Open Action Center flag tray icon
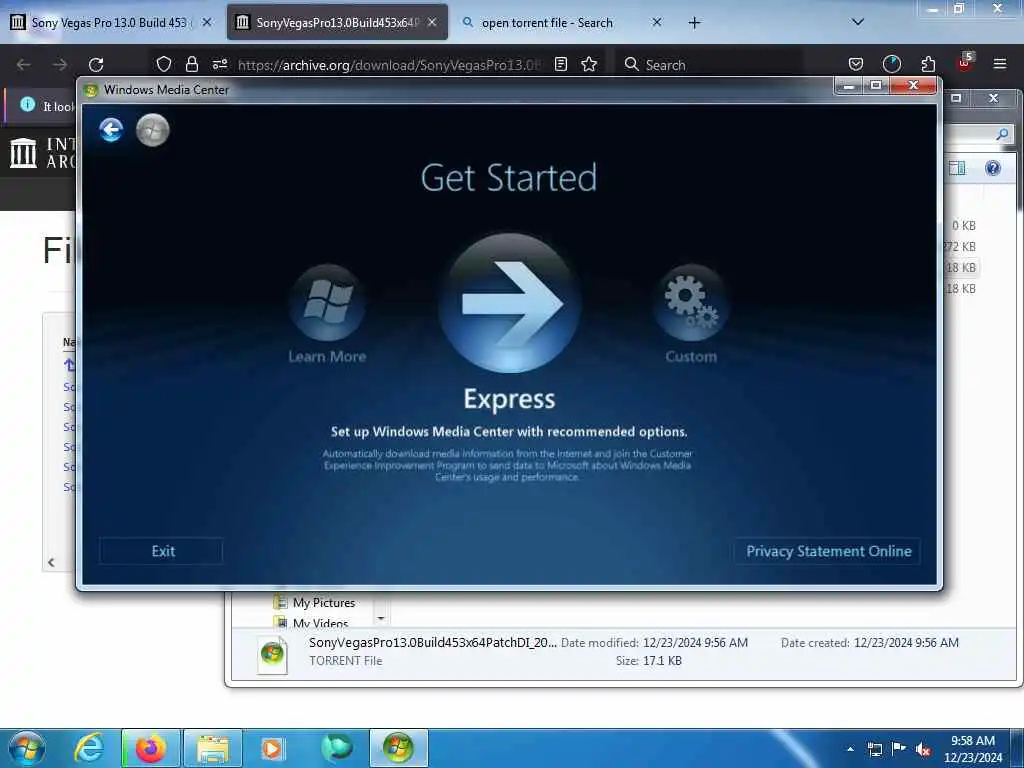 click(899, 749)
